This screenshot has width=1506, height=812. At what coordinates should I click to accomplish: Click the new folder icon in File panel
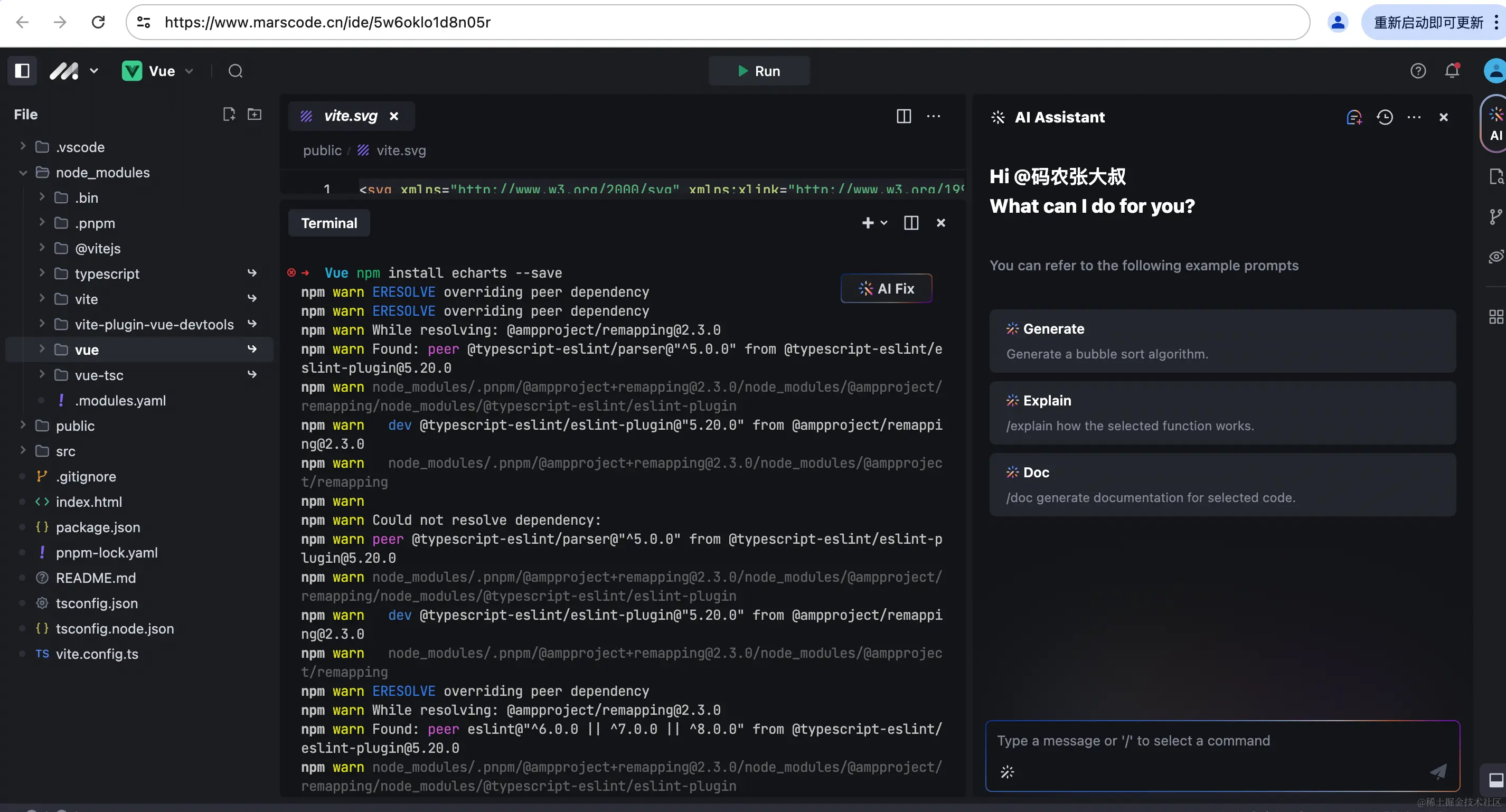click(255, 114)
